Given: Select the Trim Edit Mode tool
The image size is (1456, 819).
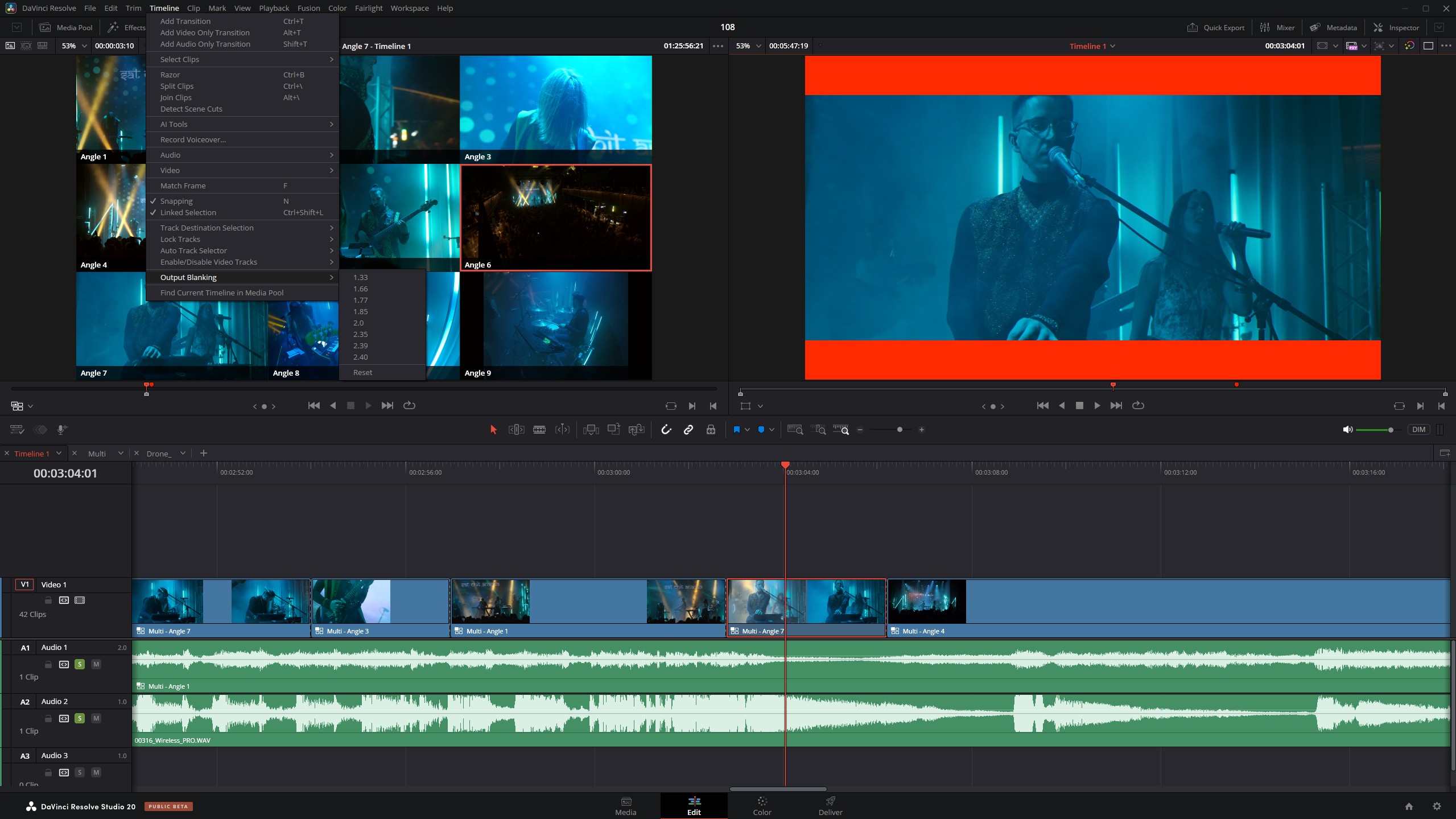Looking at the screenshot, I should (x=516, y=430).
